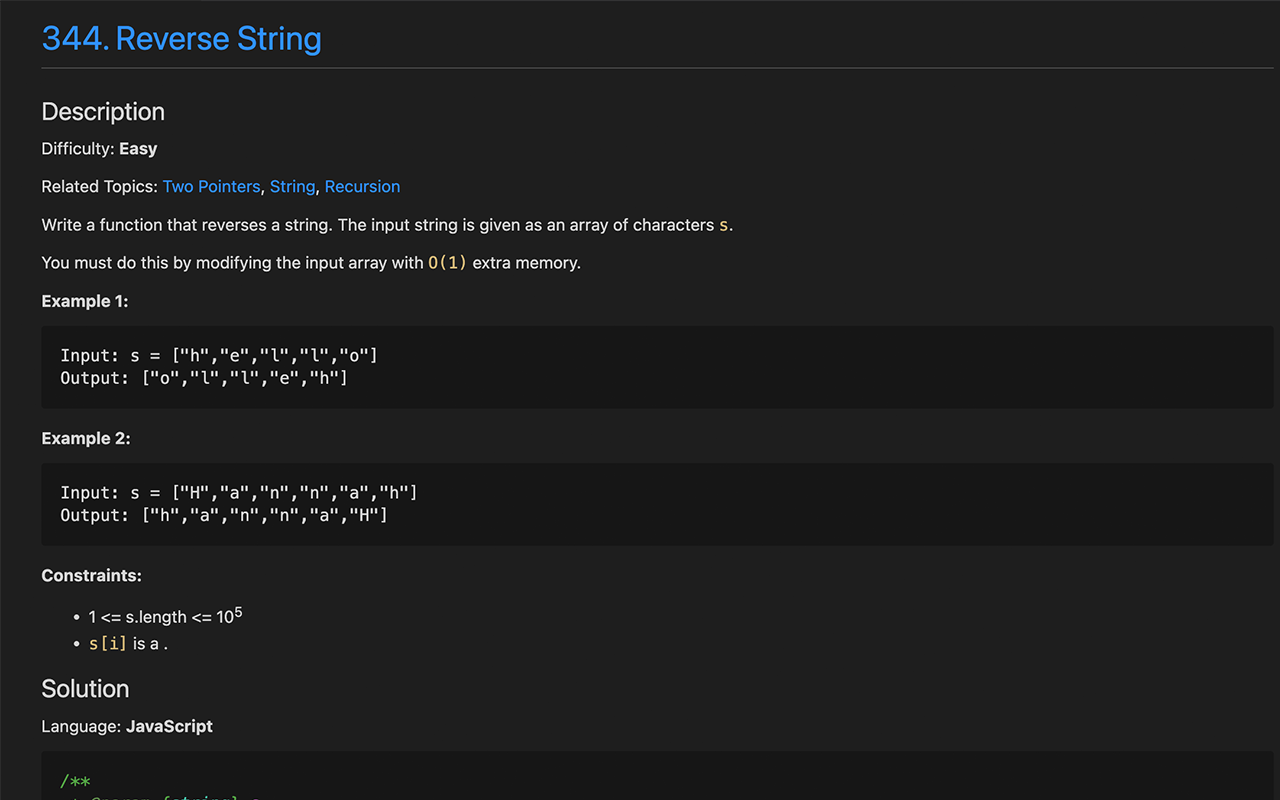The image size is (1280, 800).
Task: Click the "Example 2:" label
Action: pyautogui.click(x=86, y=438)
